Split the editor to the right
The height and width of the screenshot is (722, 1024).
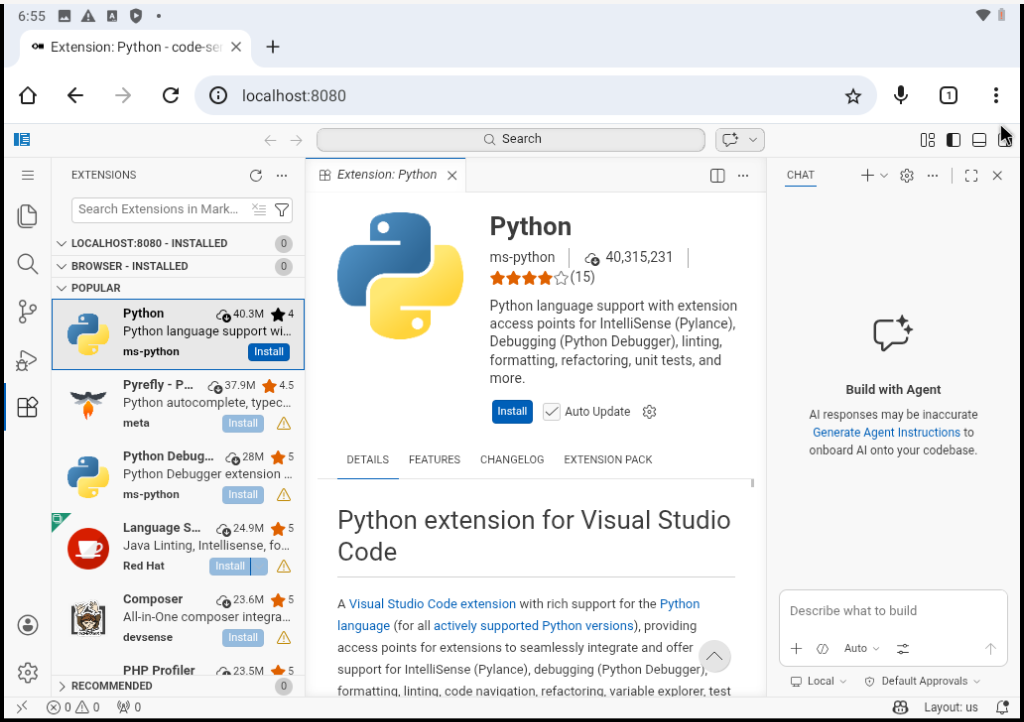click(x=717, y=176)
